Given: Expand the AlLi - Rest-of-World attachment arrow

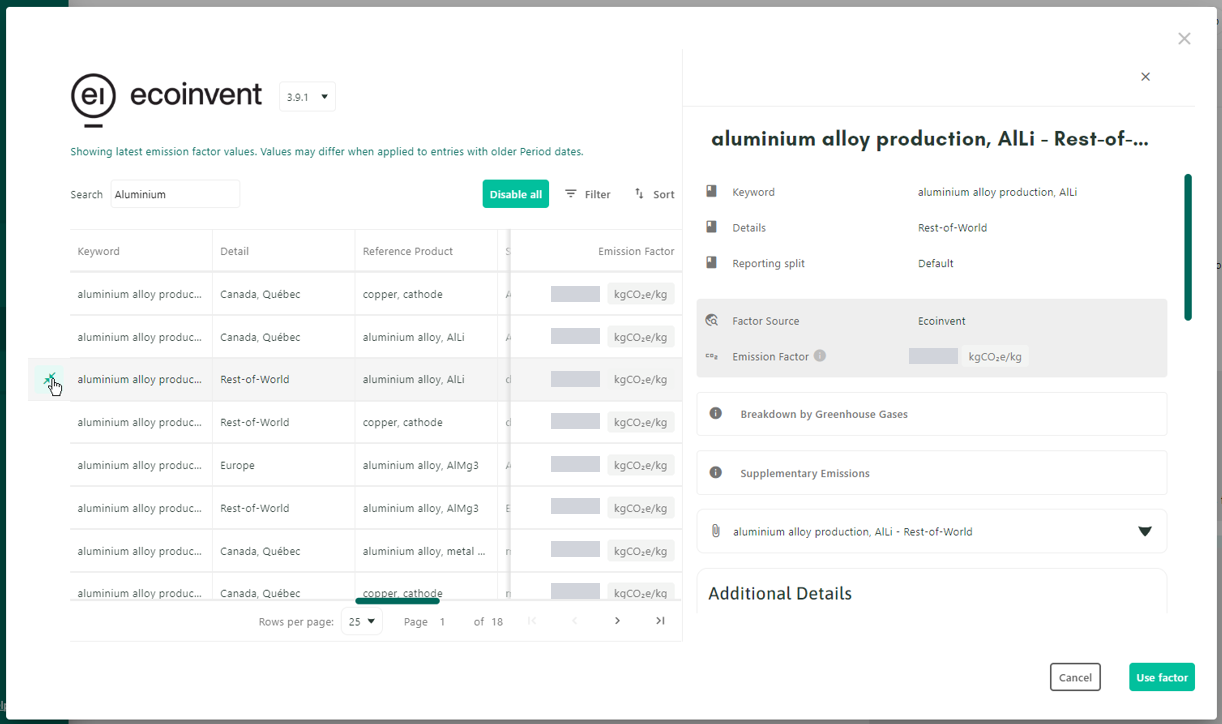Looking at the screenshot, I should [x=1145, y=531].
